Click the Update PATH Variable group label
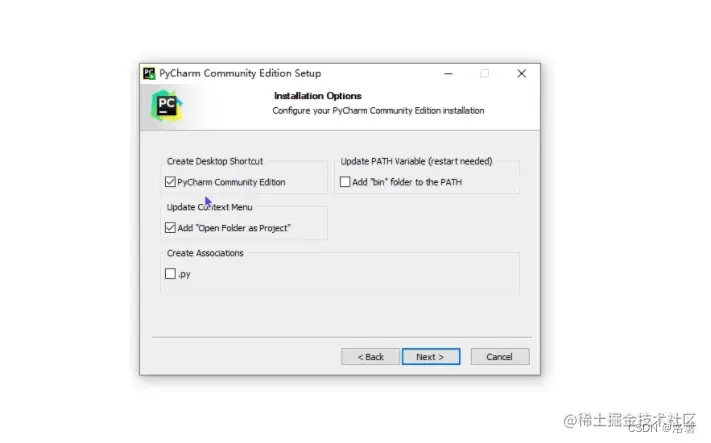Screen dimensions: 711x443 pyautogui.click(x=416, y=161)
